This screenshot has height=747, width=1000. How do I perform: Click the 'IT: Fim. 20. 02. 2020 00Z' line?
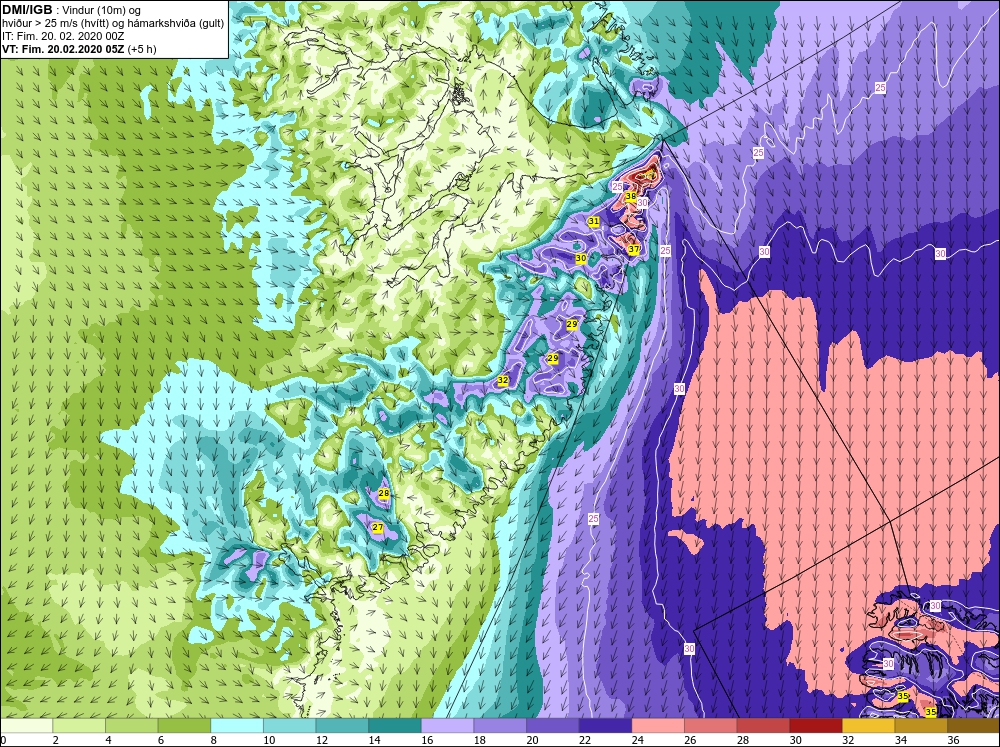[63, 36]
